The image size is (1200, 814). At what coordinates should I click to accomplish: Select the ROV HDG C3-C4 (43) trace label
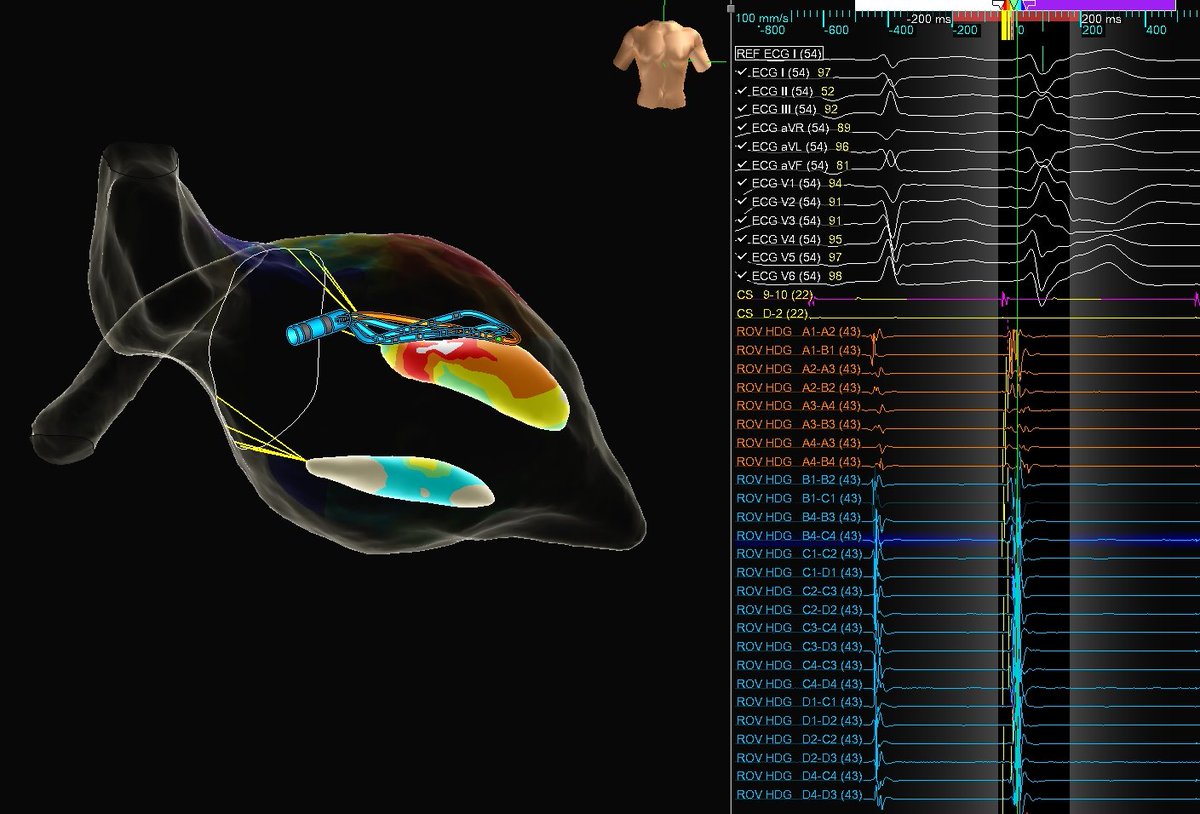[798, 628]
